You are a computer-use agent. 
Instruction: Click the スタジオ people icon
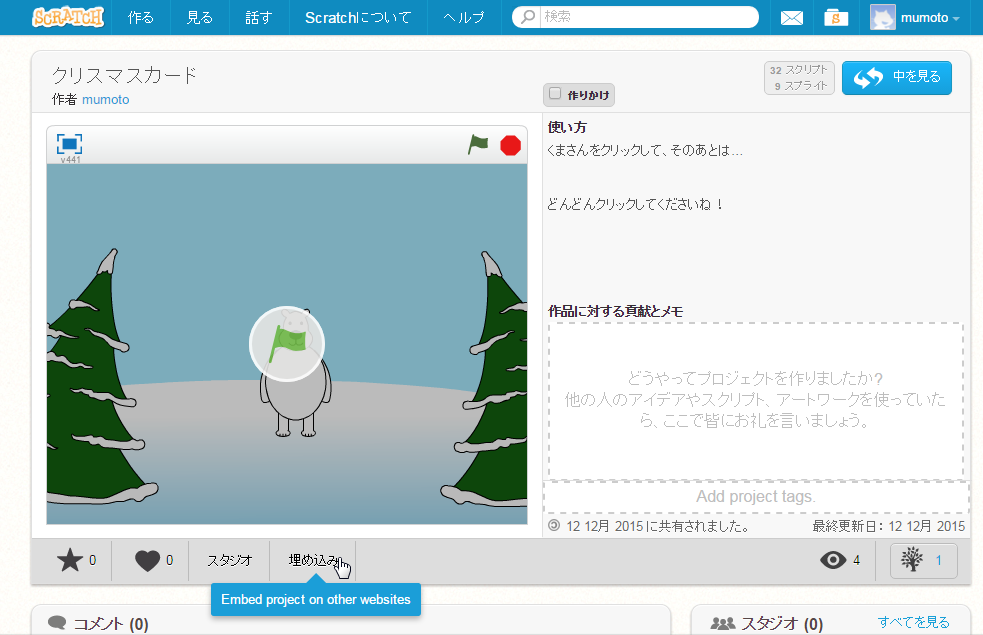pyautogui.click(x=723, y=623)
